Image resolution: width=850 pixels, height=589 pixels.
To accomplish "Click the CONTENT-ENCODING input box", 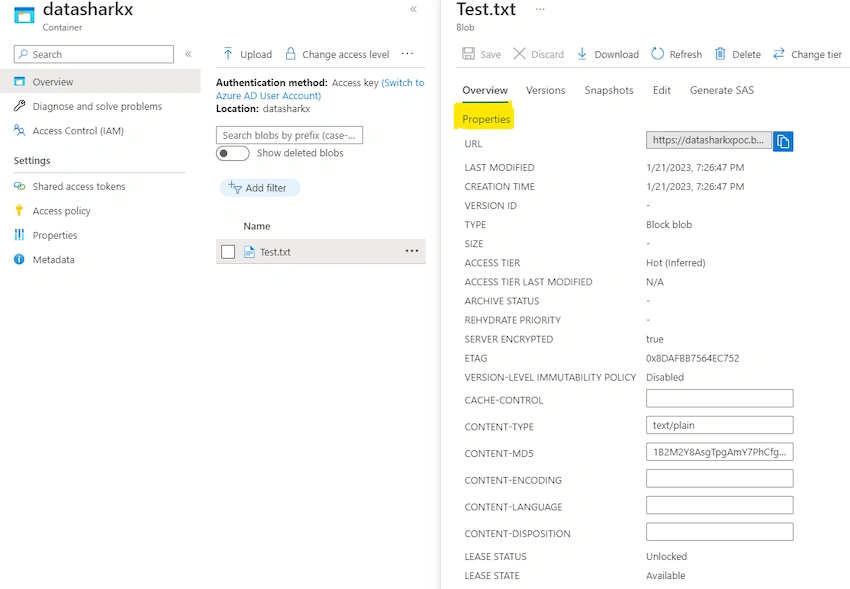I will (x=719, y=478).
